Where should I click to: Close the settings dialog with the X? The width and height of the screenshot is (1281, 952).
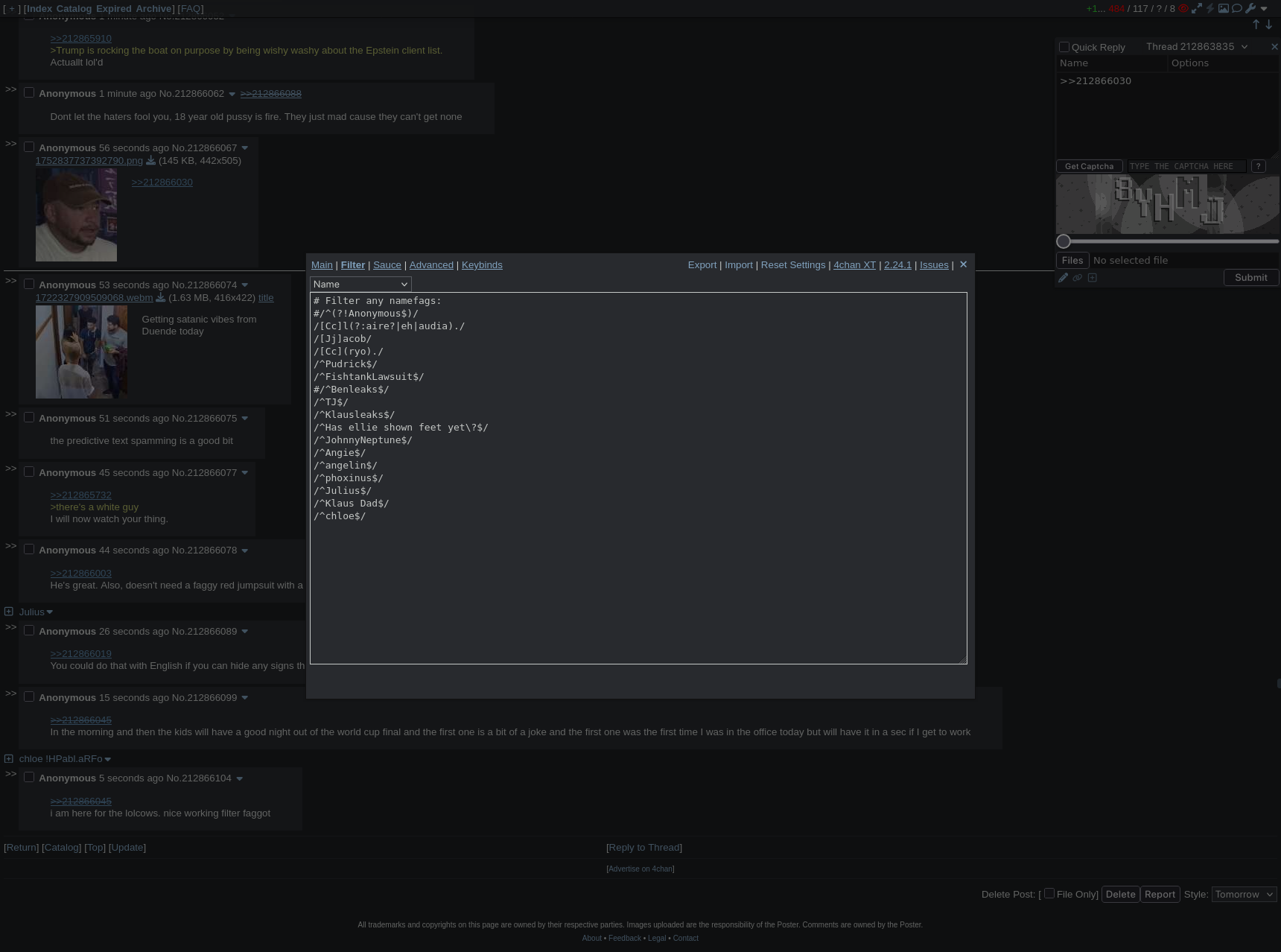pyautogui.click(x=963, y=264)
